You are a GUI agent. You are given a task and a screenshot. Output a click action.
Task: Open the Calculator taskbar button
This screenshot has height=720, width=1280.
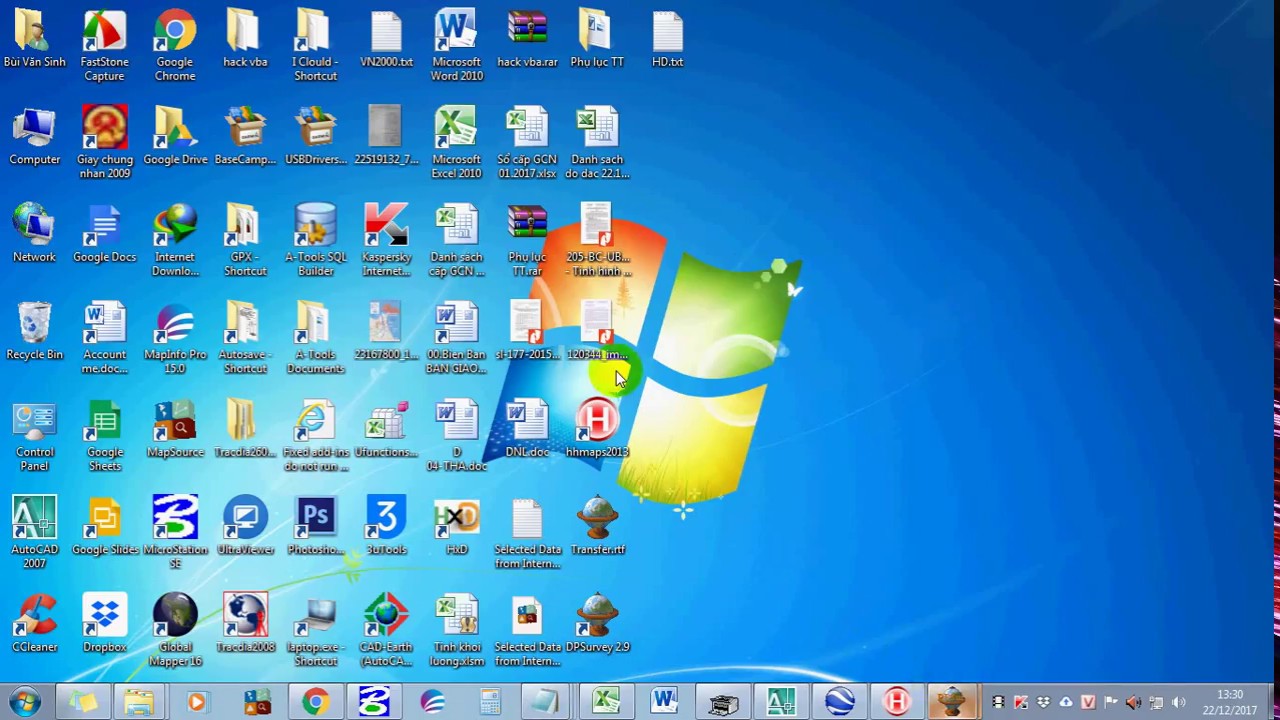point(490,702)
